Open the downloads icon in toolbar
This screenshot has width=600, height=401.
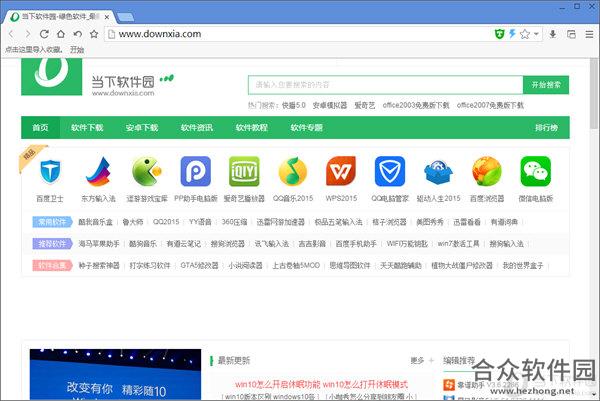pyautogui.click(x=553, y=34)
